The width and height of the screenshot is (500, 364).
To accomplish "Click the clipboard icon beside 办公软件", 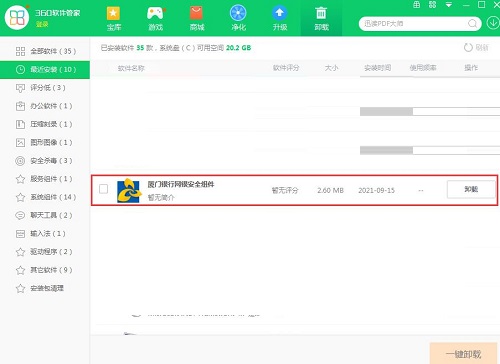I will [20, 106].
